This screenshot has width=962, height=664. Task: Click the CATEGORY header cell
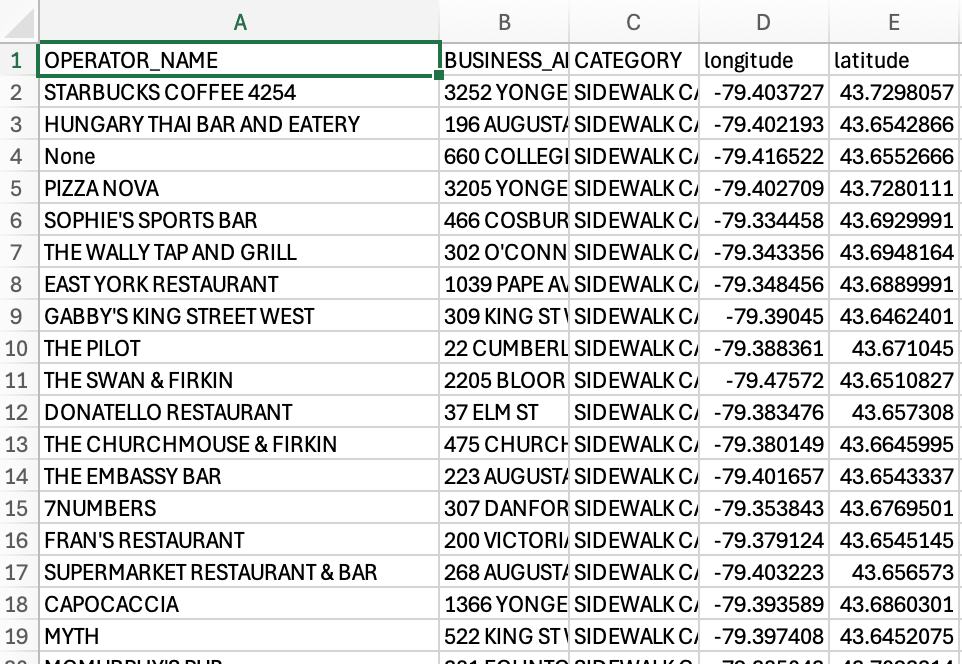(634, 60)
